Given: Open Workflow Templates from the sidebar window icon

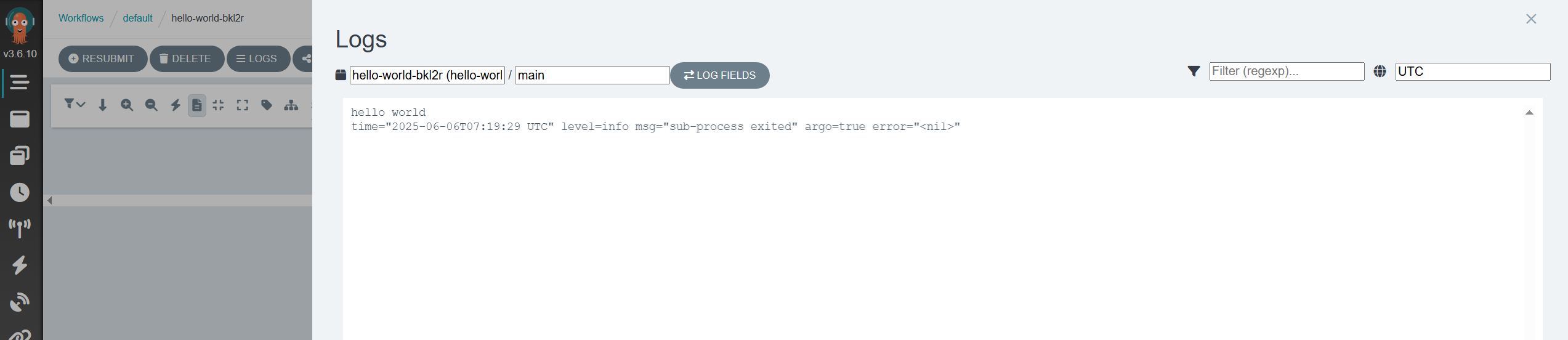Looking at the screenshot, I should coord(20,119).
